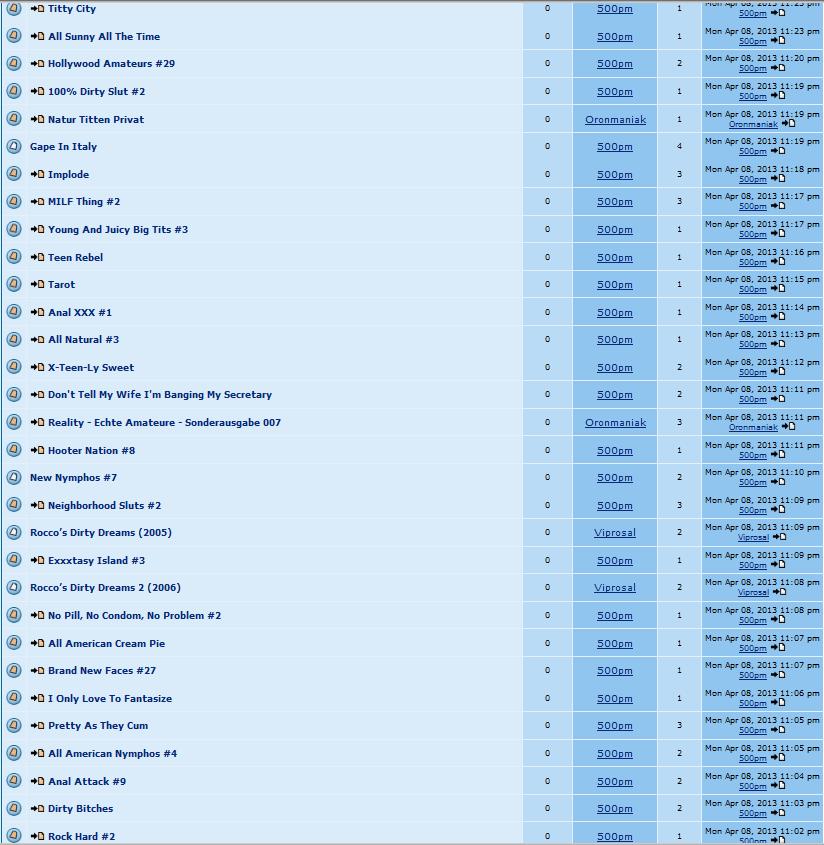Open author 500pm on Hooter Nation #8 row

point(615,451)
